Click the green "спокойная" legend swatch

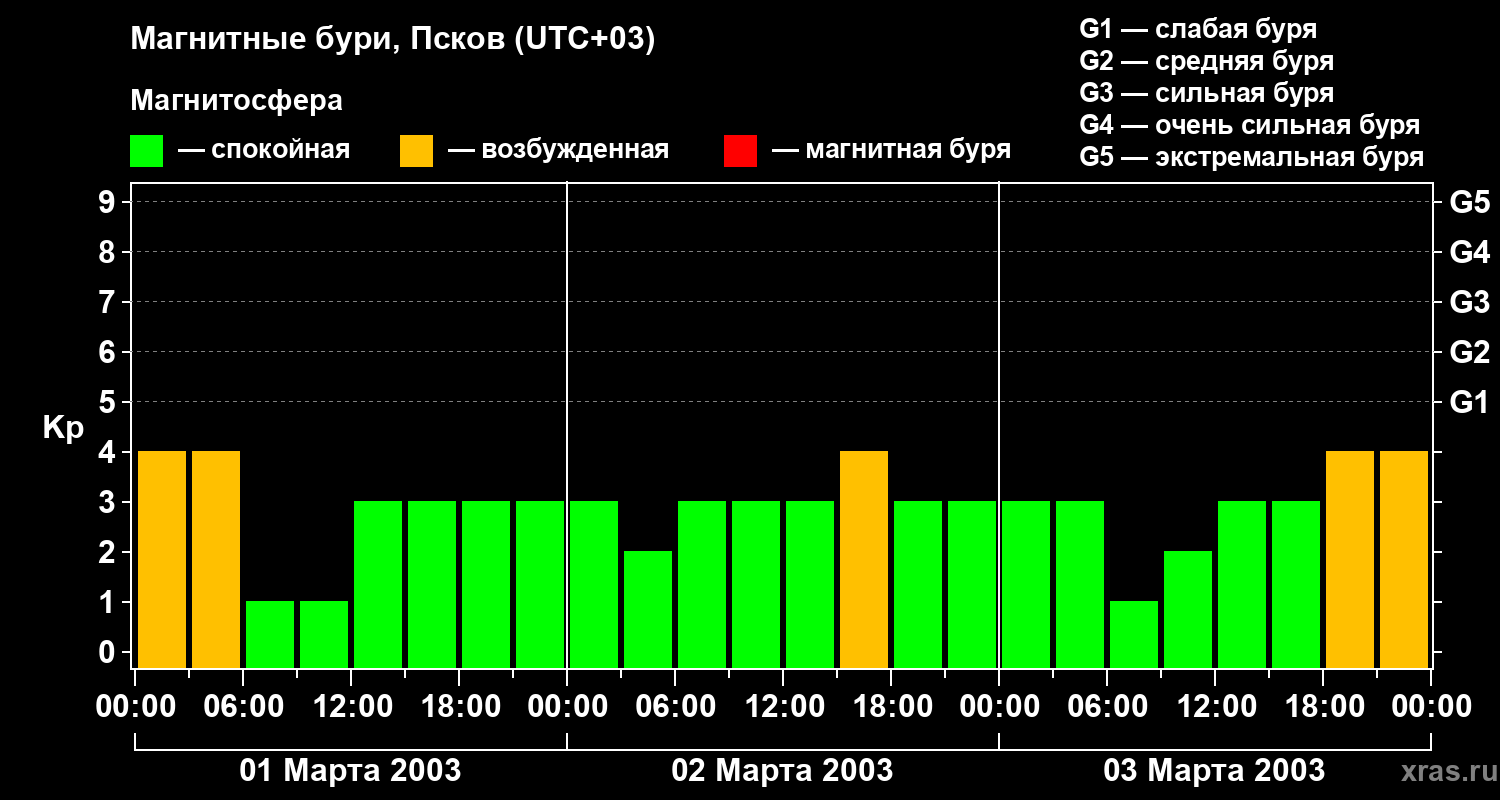[x=146, y=151]
